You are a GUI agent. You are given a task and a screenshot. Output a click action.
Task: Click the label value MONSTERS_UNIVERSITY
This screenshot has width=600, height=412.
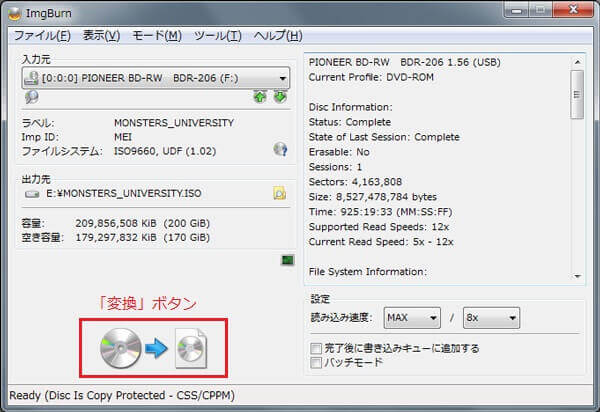[x=174, y=123]
